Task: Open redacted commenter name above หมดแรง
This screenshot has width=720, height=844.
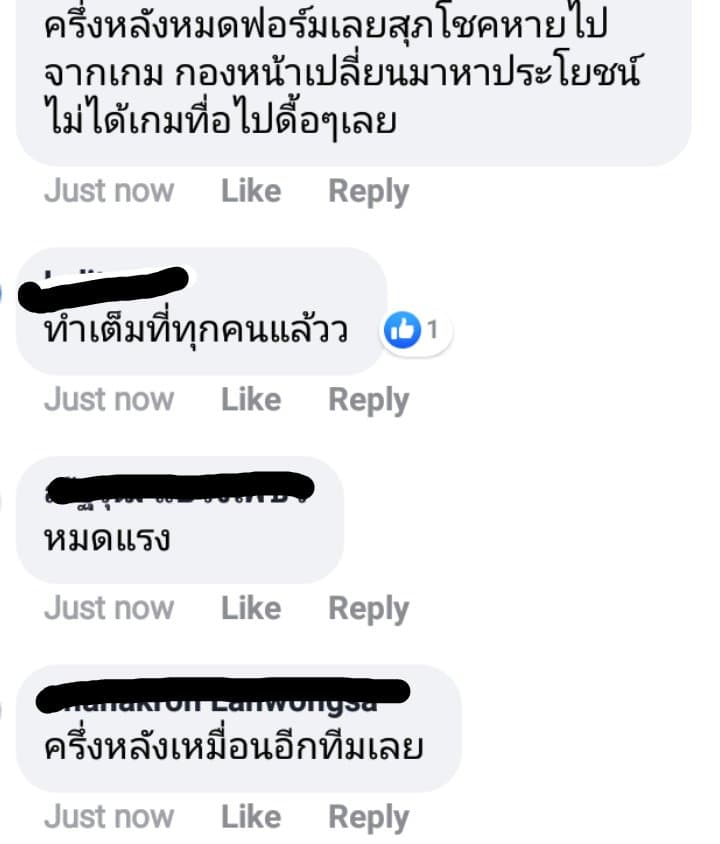Action: click(x=180, y=488)
